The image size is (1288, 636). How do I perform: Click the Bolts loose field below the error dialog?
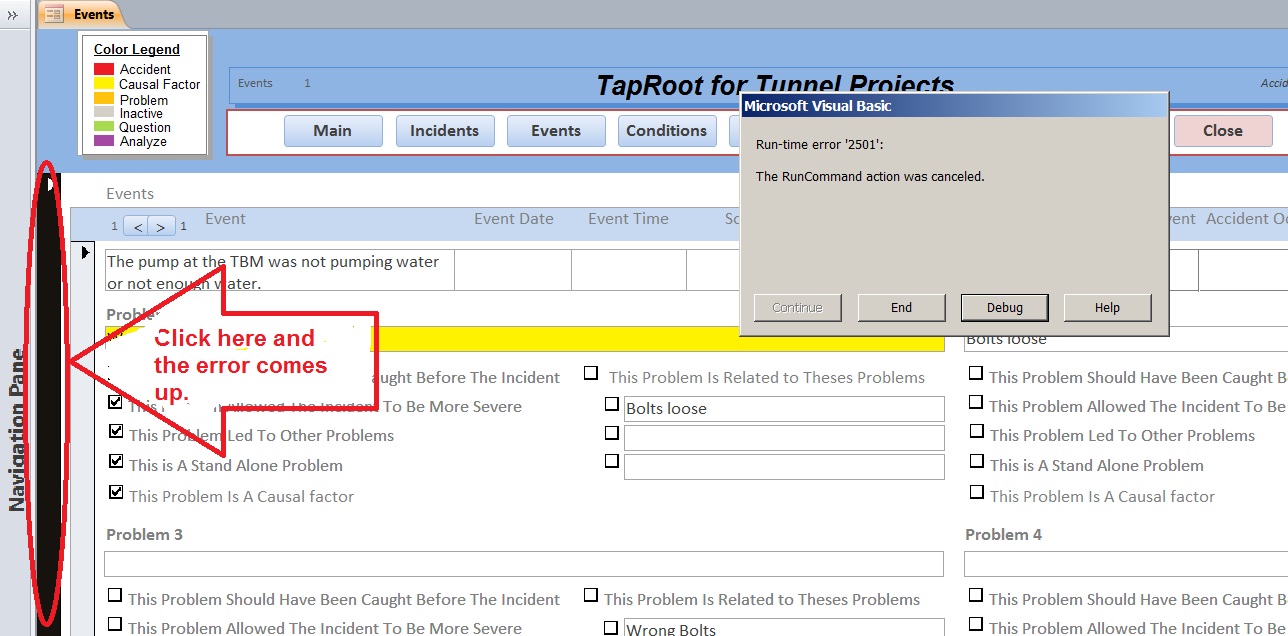point(1126,339)
